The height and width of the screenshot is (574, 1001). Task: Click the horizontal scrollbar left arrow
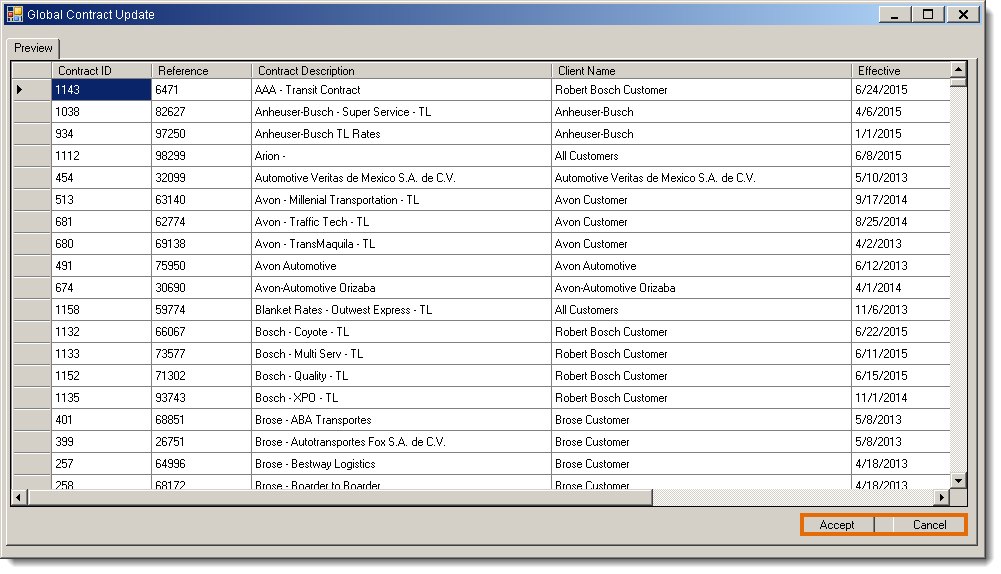pyautogui.click(x=19, y=497)
